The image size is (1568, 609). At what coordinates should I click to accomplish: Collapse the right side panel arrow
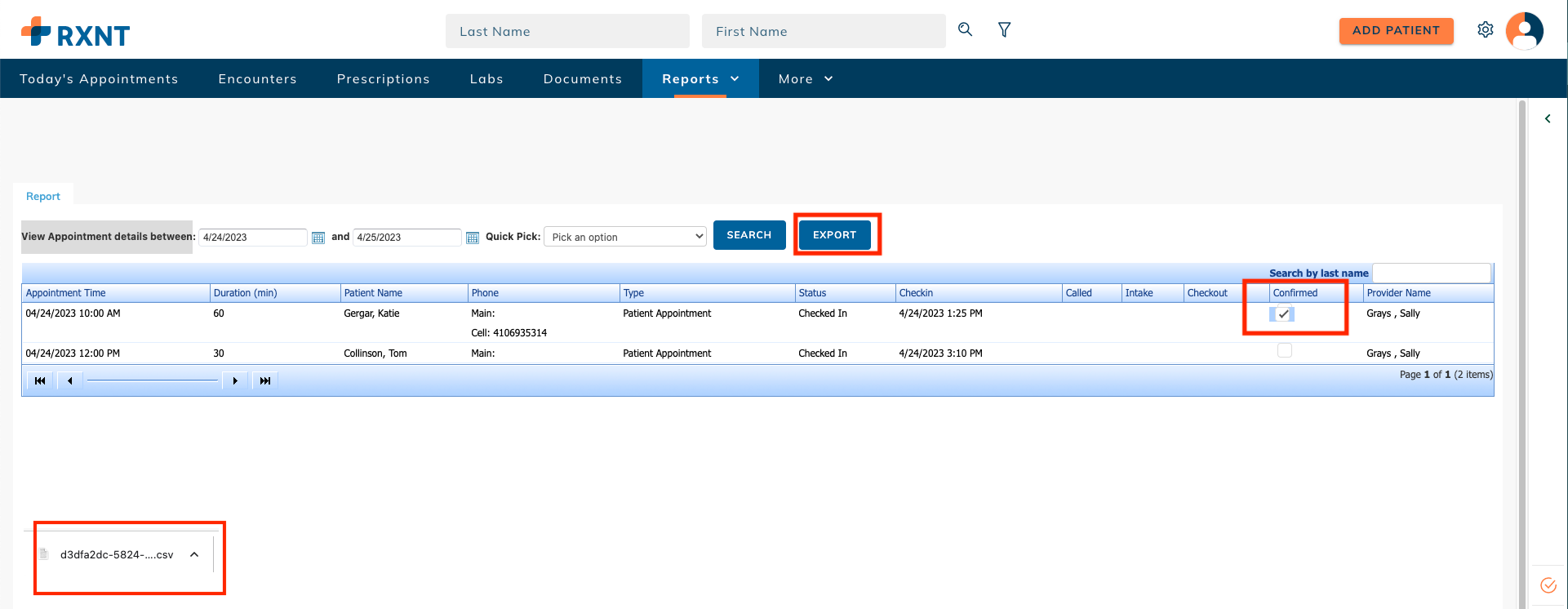click(x=1548, y=118)
